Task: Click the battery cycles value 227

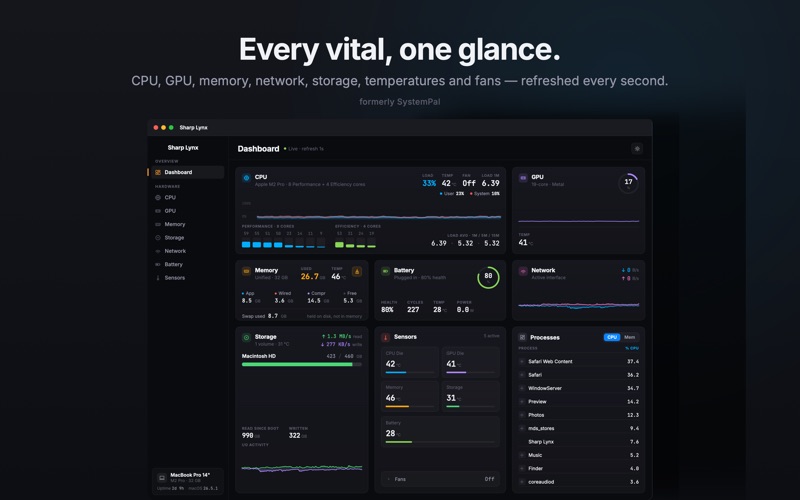Action: pos(413,310)
